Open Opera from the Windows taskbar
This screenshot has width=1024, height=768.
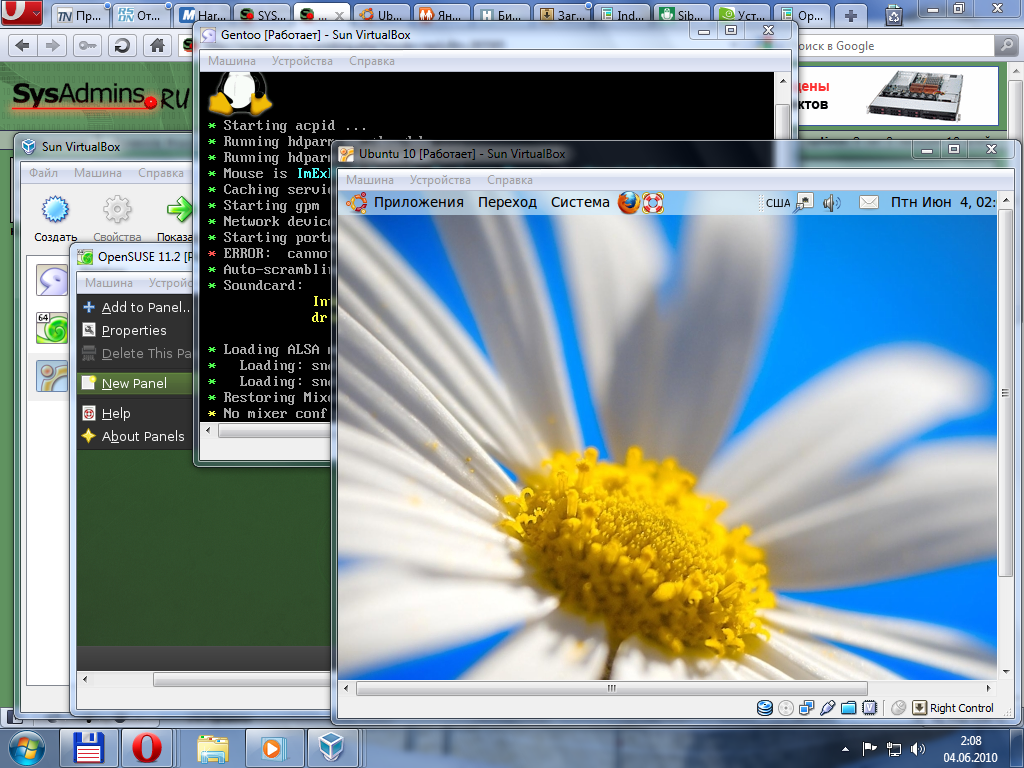pos(147,748)
